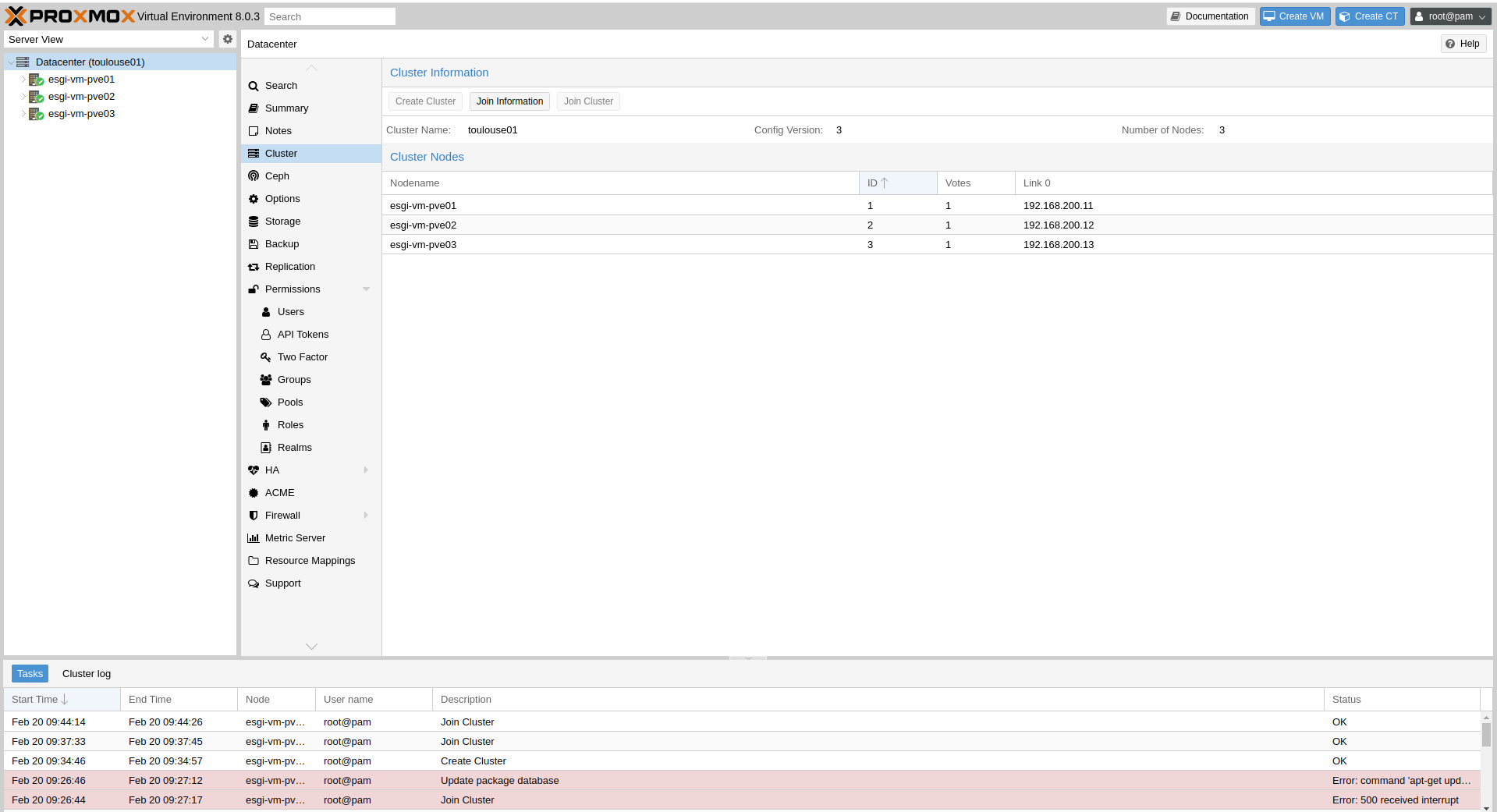1497x812 pixels.
Task: Sort tasks by Start Time header
Action: coord(62,700)
